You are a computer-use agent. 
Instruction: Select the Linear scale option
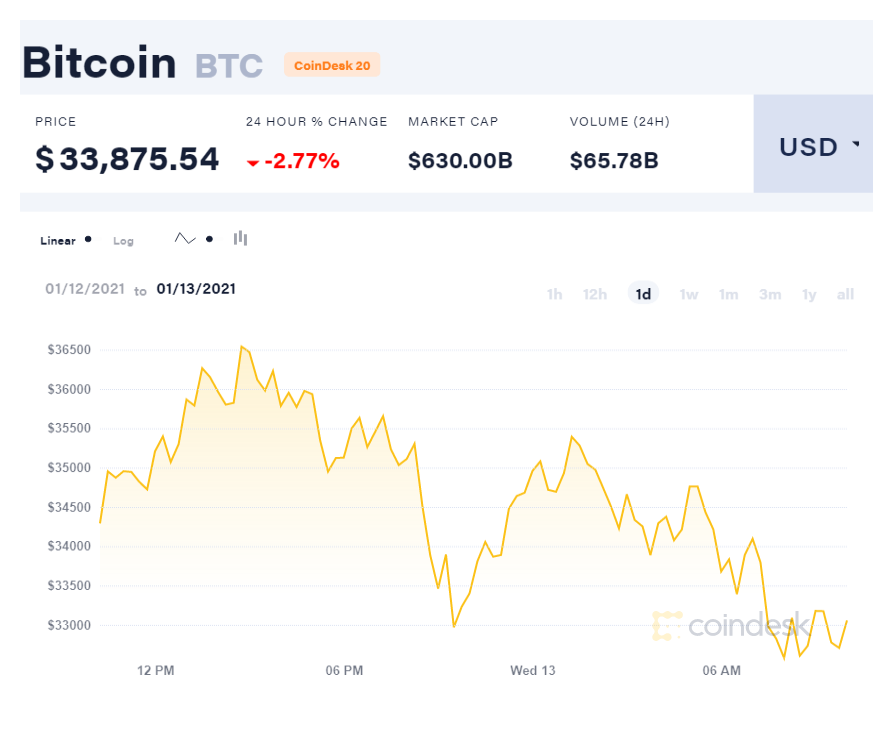click(58, 241)
